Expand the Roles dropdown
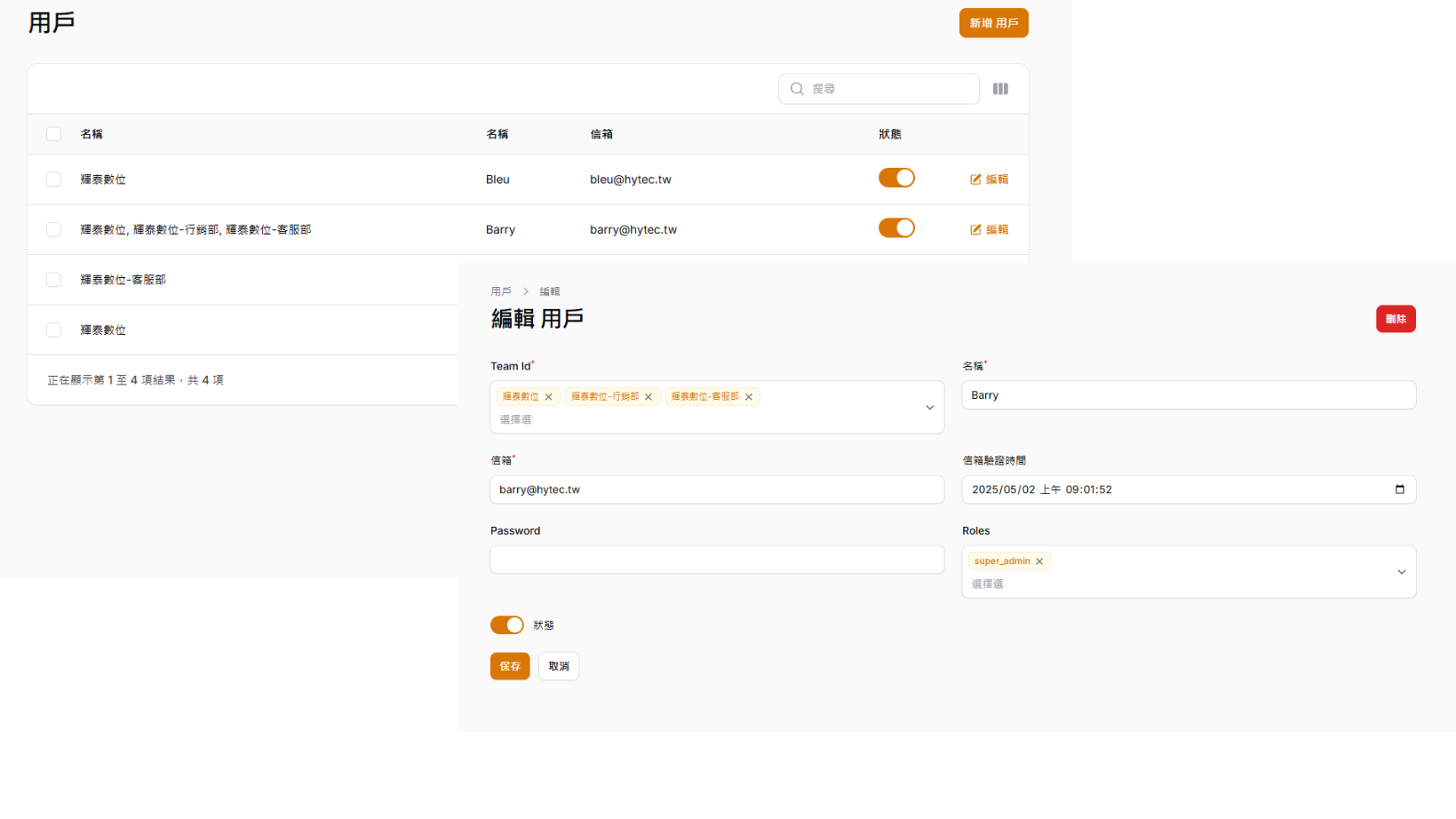 pos(1401,572)
